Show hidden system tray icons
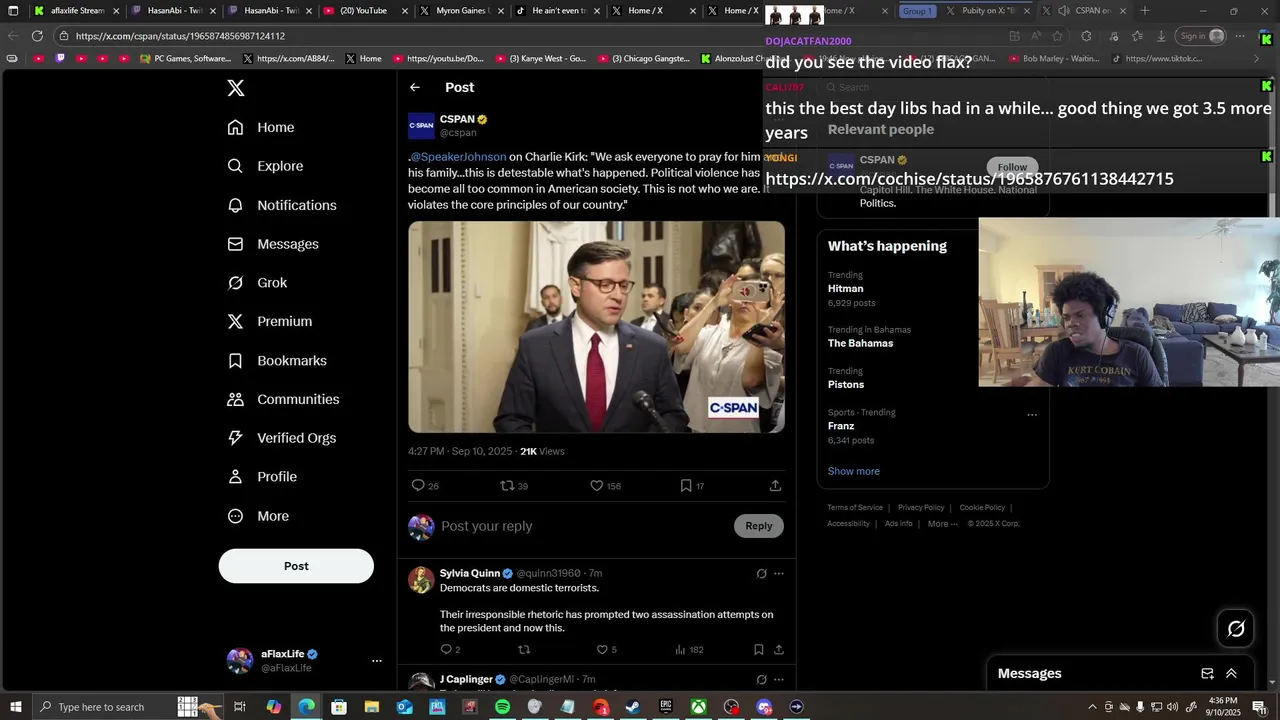 point(1092,707)
